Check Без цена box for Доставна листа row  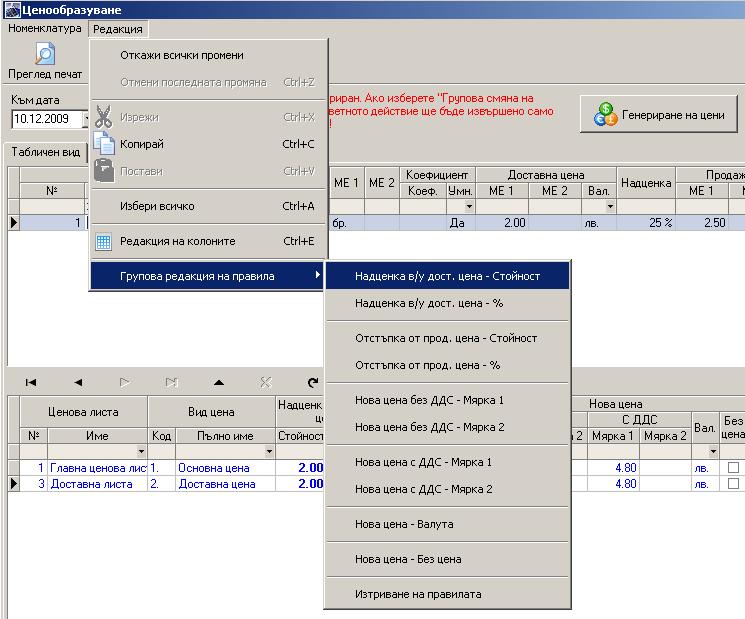(733, 483)
